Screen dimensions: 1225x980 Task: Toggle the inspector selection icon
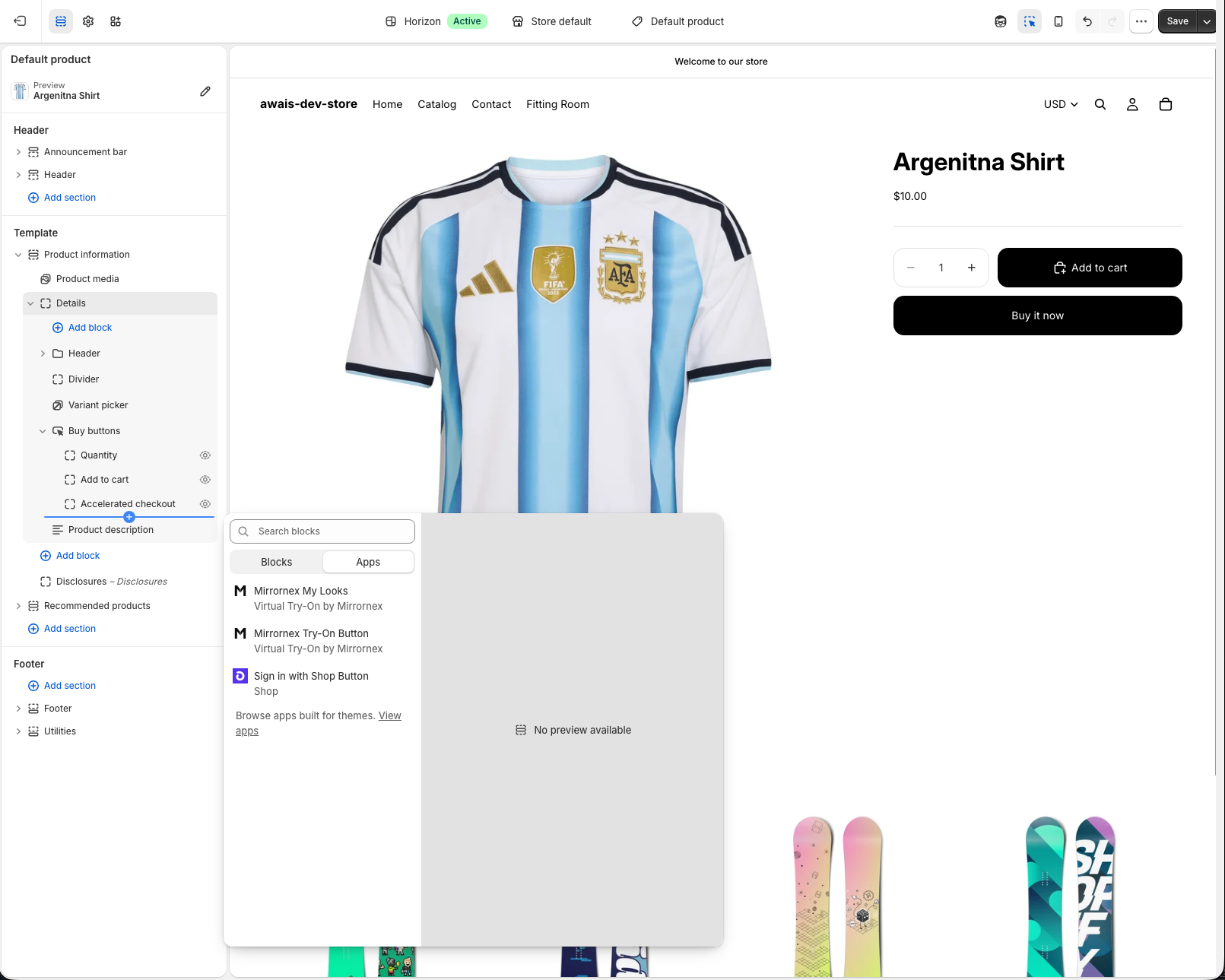1030,21
